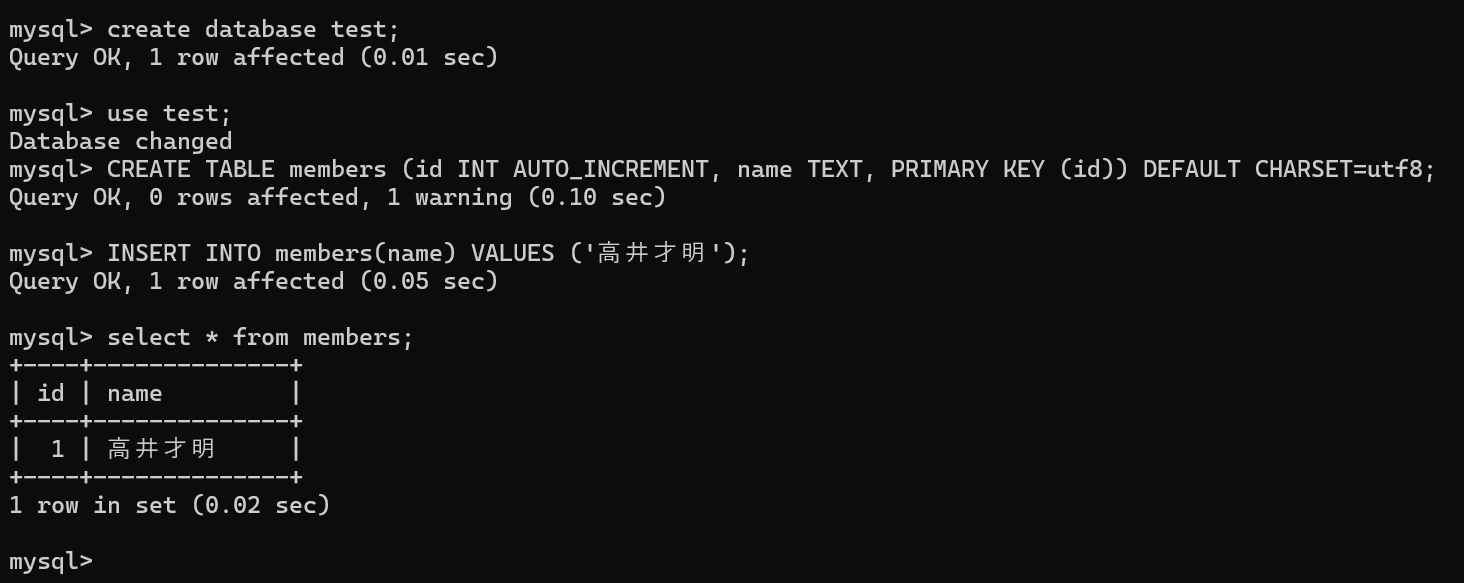Click the 'name TEXT' column definition
The image size is (1464, 583).
pos(799,169)
